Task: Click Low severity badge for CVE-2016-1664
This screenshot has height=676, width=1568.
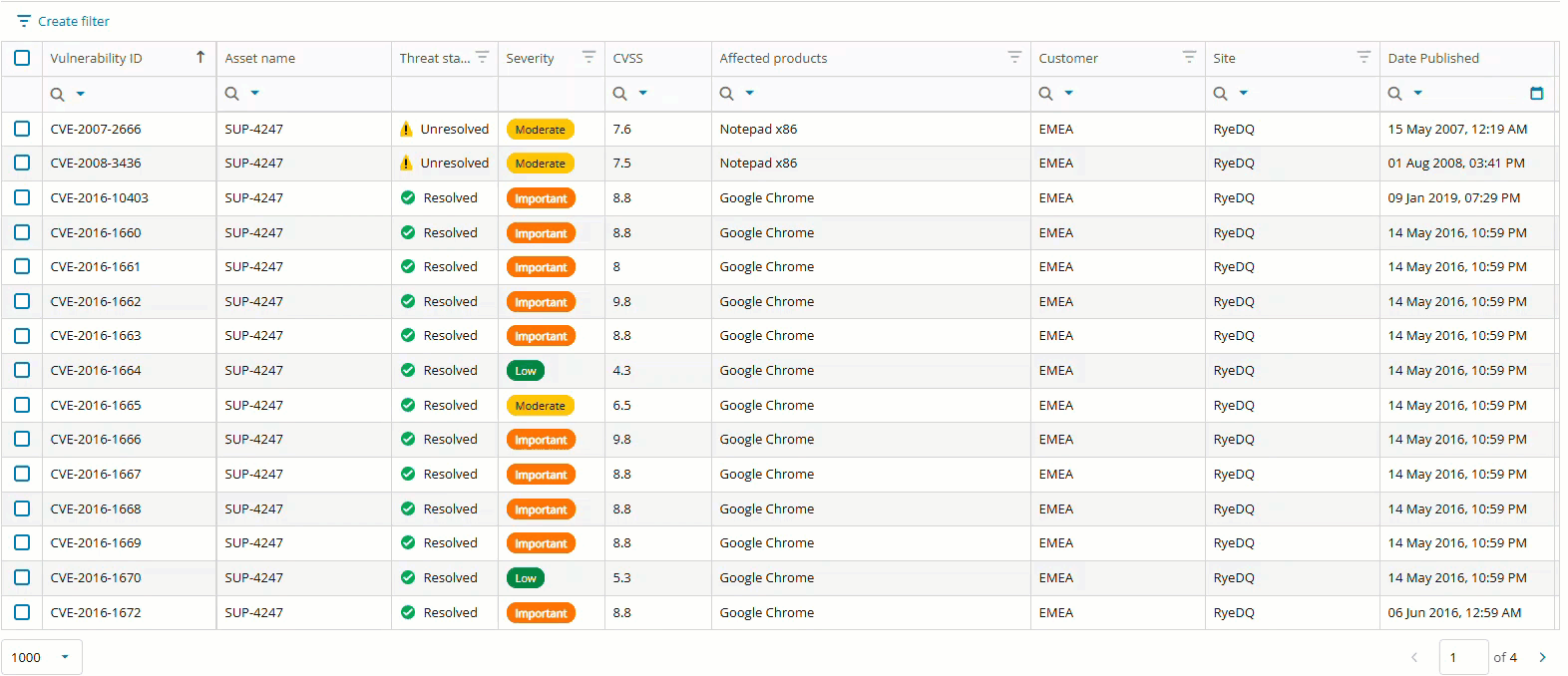Action: click(x=526, y=371)
